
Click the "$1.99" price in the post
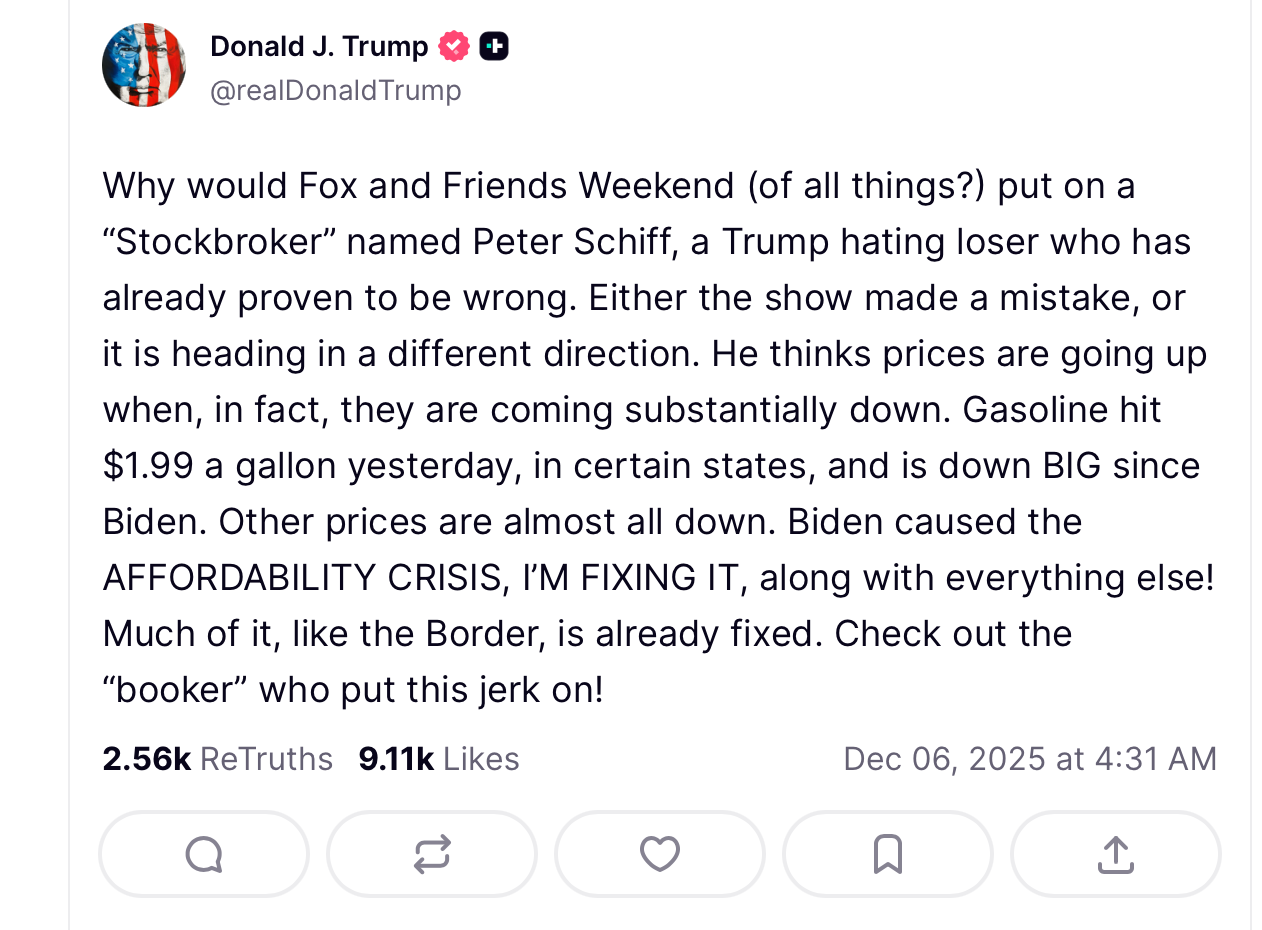tap(148, 466)
